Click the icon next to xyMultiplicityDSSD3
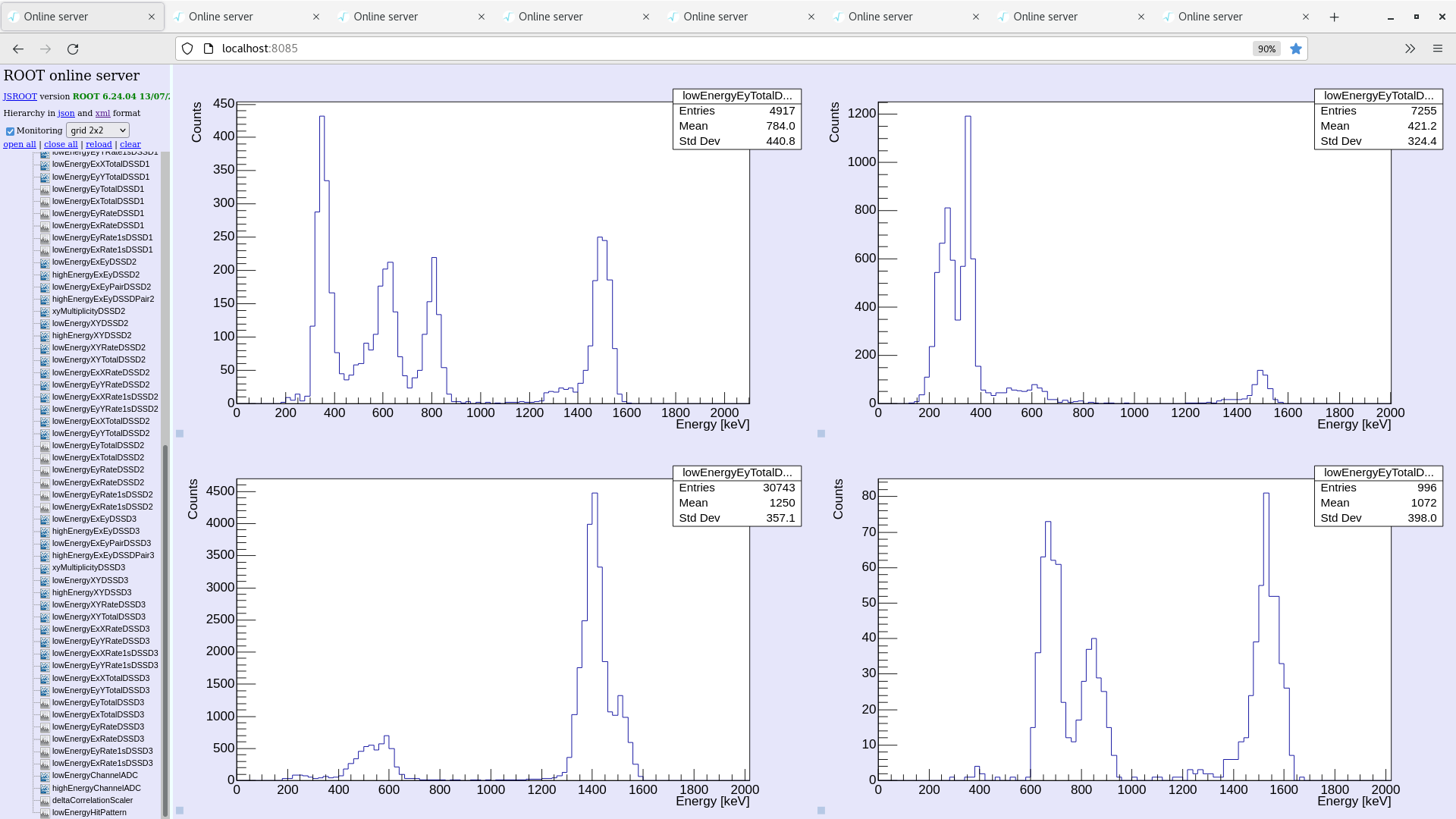 [45, 568]
